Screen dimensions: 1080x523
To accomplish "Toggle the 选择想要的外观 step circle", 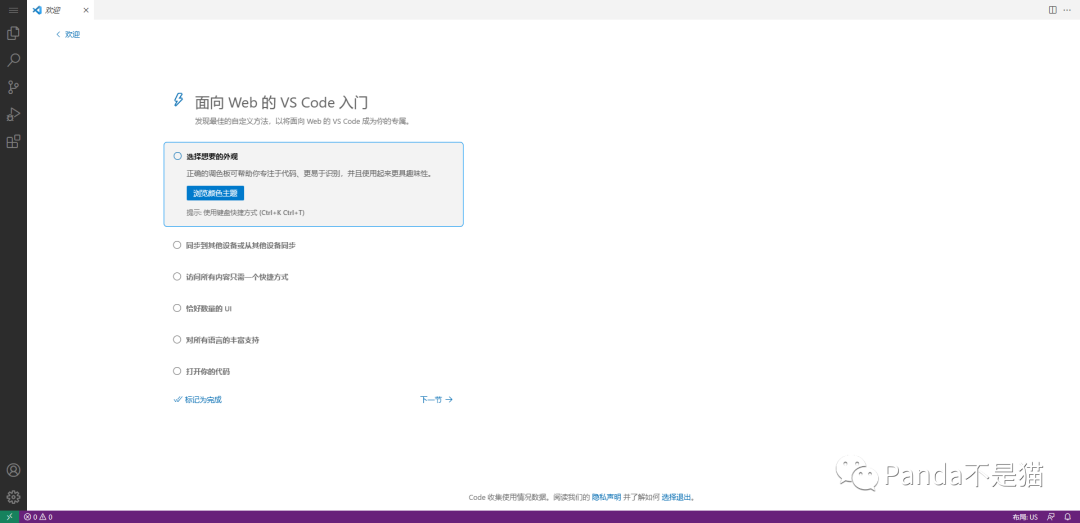I will pyautogui.click(x=177, y=156).
